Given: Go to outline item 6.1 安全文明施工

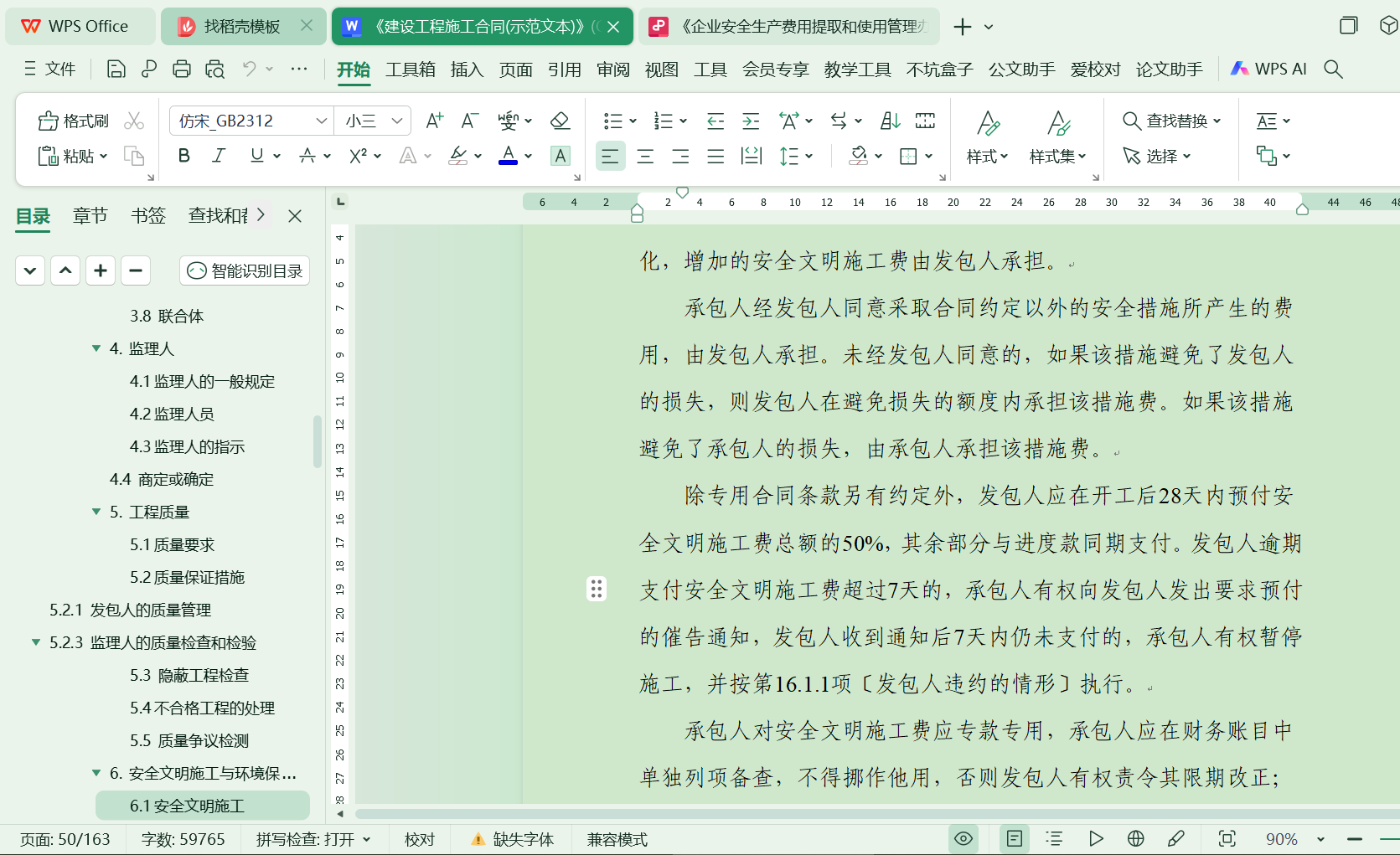Looking at the screenshot, I should coord(203,806).
